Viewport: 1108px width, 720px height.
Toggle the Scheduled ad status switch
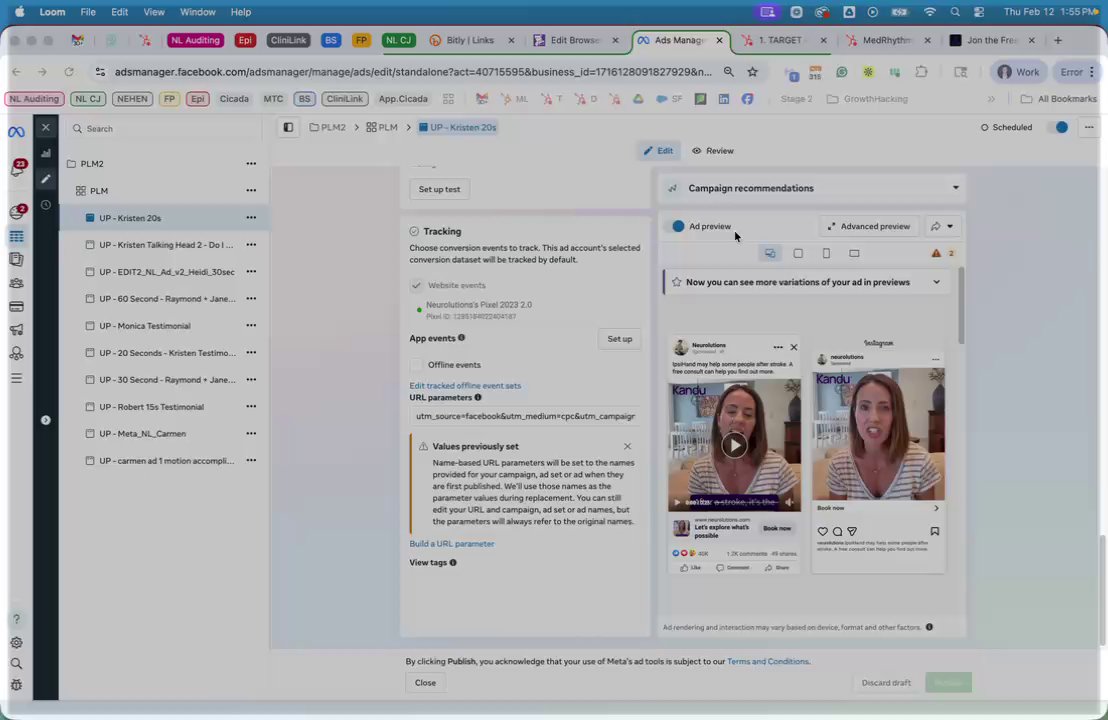[1061, 128]
